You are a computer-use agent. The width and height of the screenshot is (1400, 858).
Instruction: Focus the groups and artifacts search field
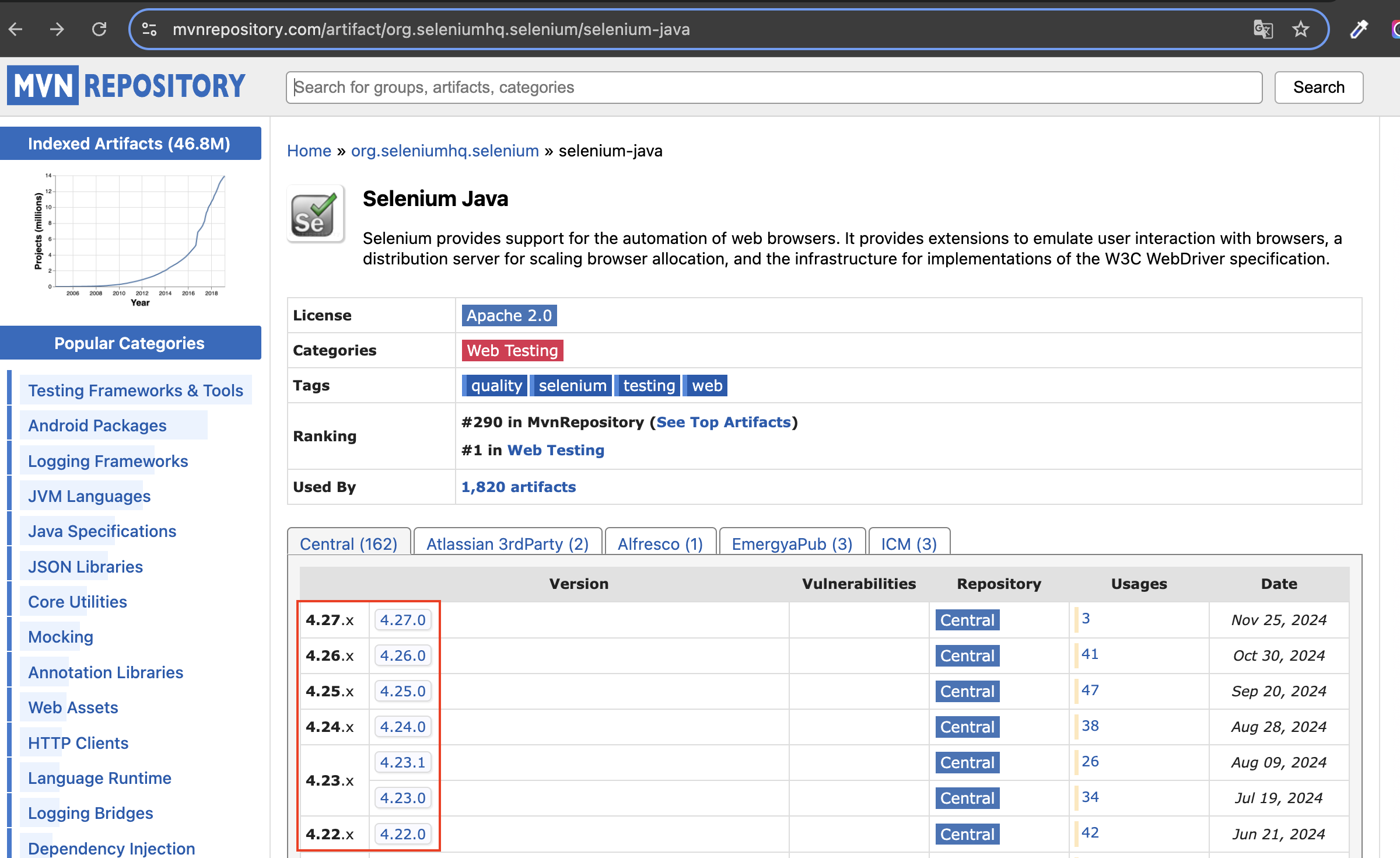click(773, 88)
